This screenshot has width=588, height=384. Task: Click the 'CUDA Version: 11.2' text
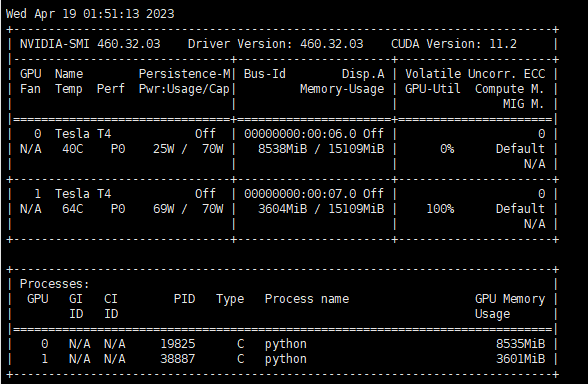(454, 44)
